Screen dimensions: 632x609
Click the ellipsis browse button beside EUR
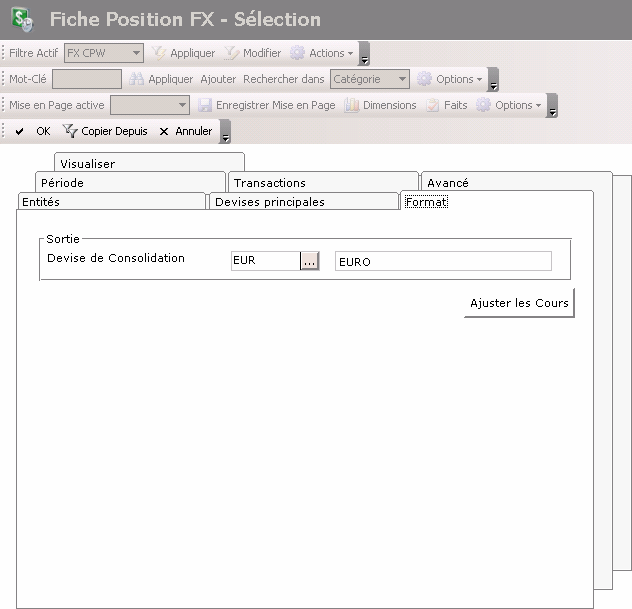click(x=310, y=261)
